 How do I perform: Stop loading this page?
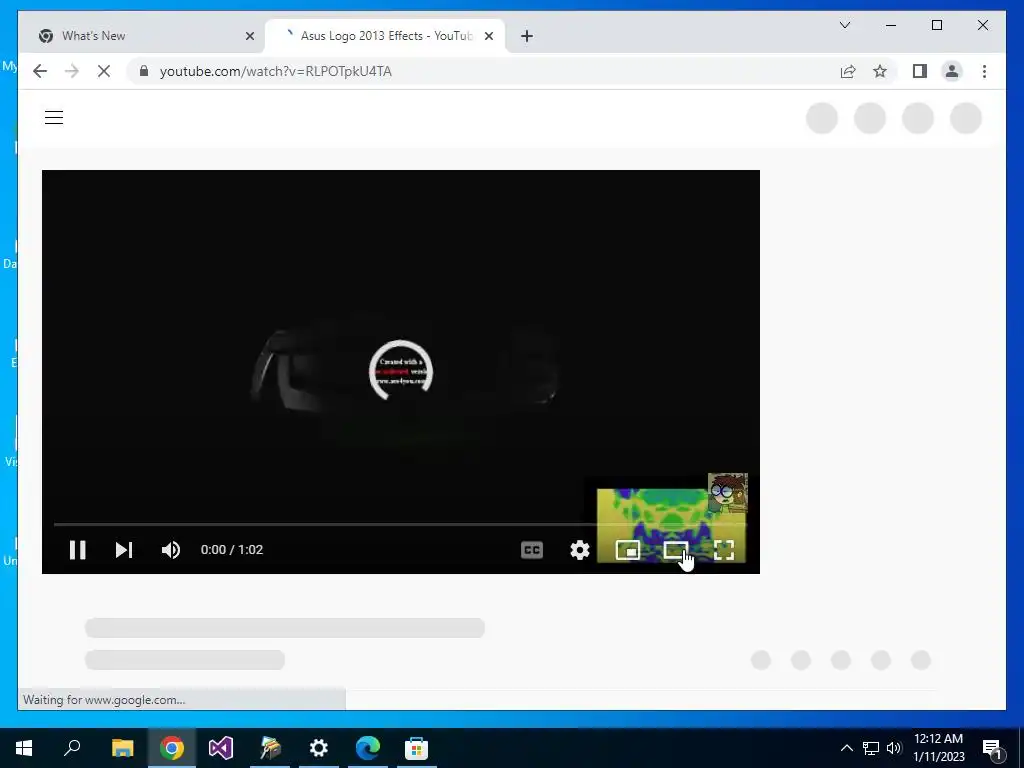104,71
